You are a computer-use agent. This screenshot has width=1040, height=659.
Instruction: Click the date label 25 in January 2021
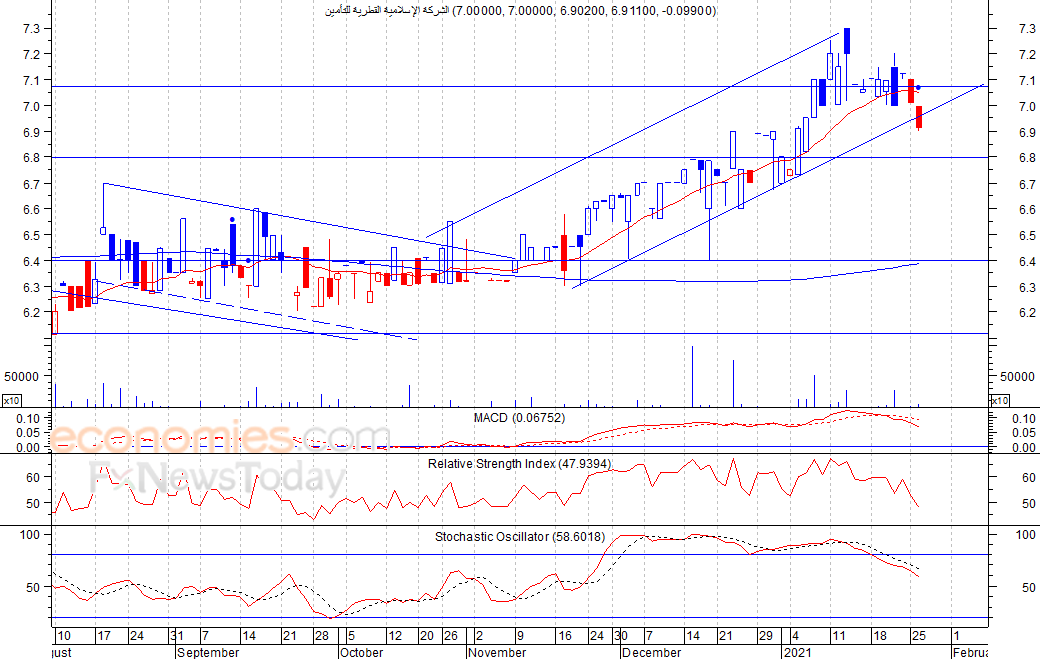tap(919, 636)
